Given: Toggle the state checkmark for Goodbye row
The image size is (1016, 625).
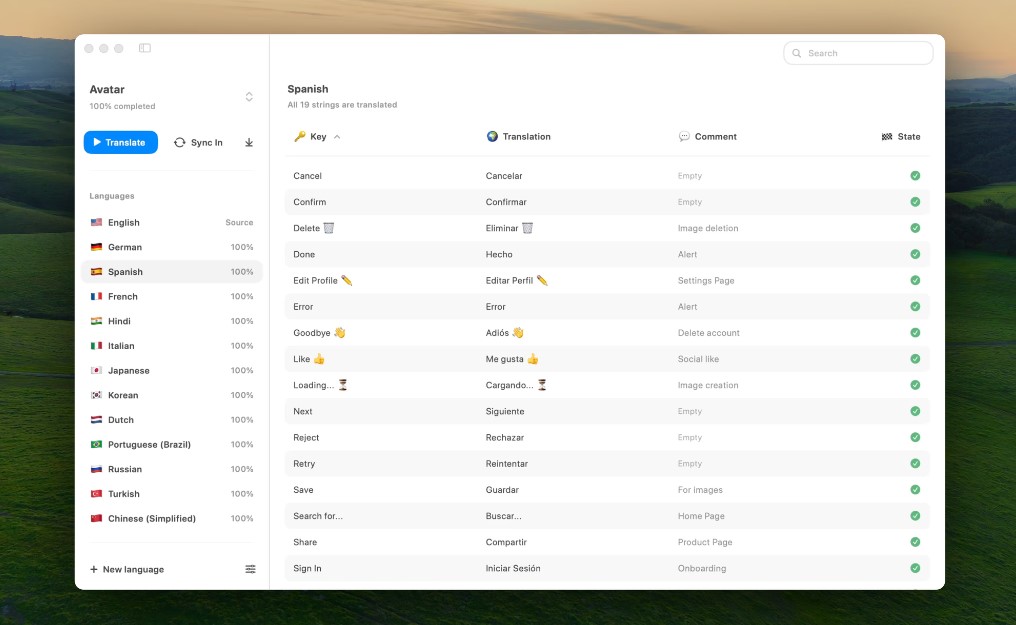Looking at the screenshot, I should [915, 333].
